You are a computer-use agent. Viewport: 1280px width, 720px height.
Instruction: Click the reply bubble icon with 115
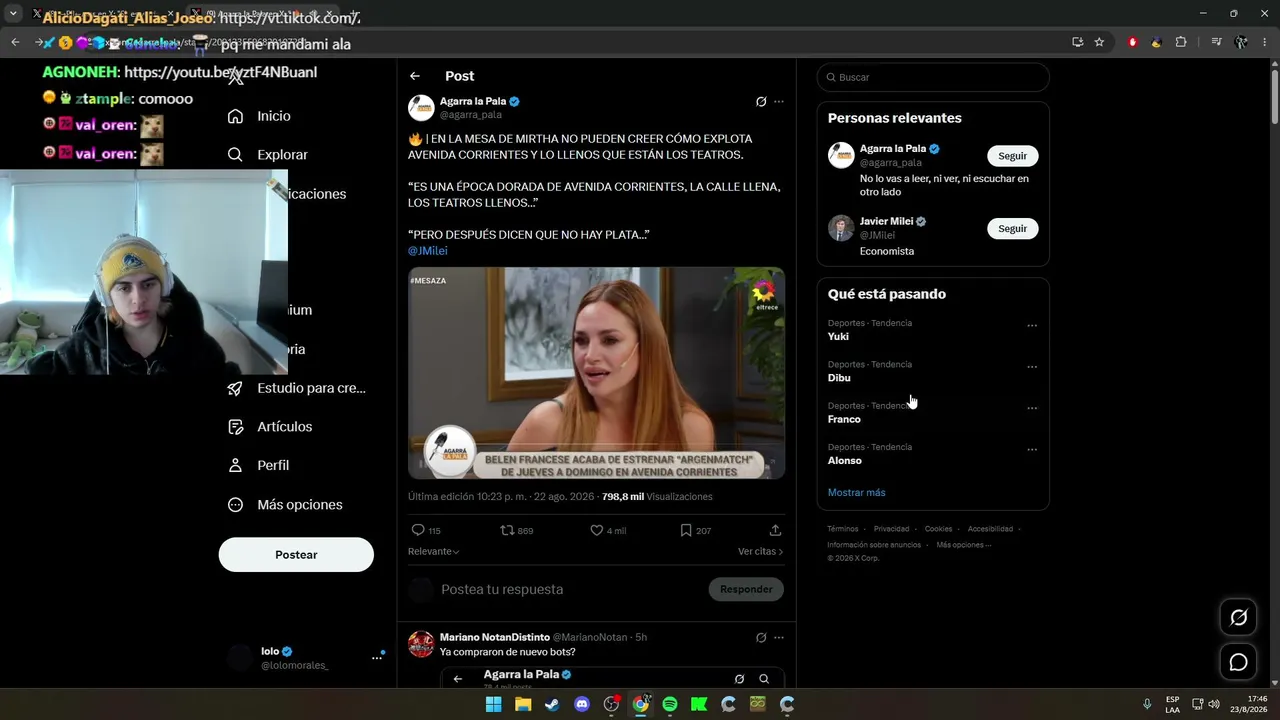(418, 530)
